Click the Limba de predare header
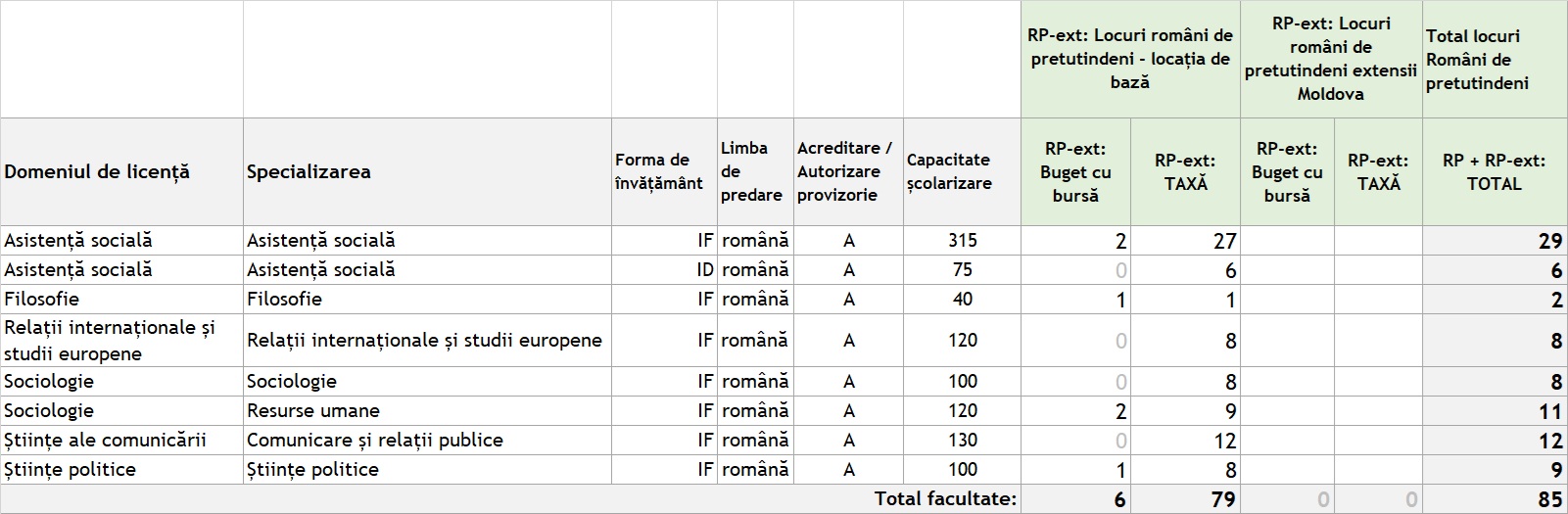This screenshot has height=514, width=1568. click(755, 171)
